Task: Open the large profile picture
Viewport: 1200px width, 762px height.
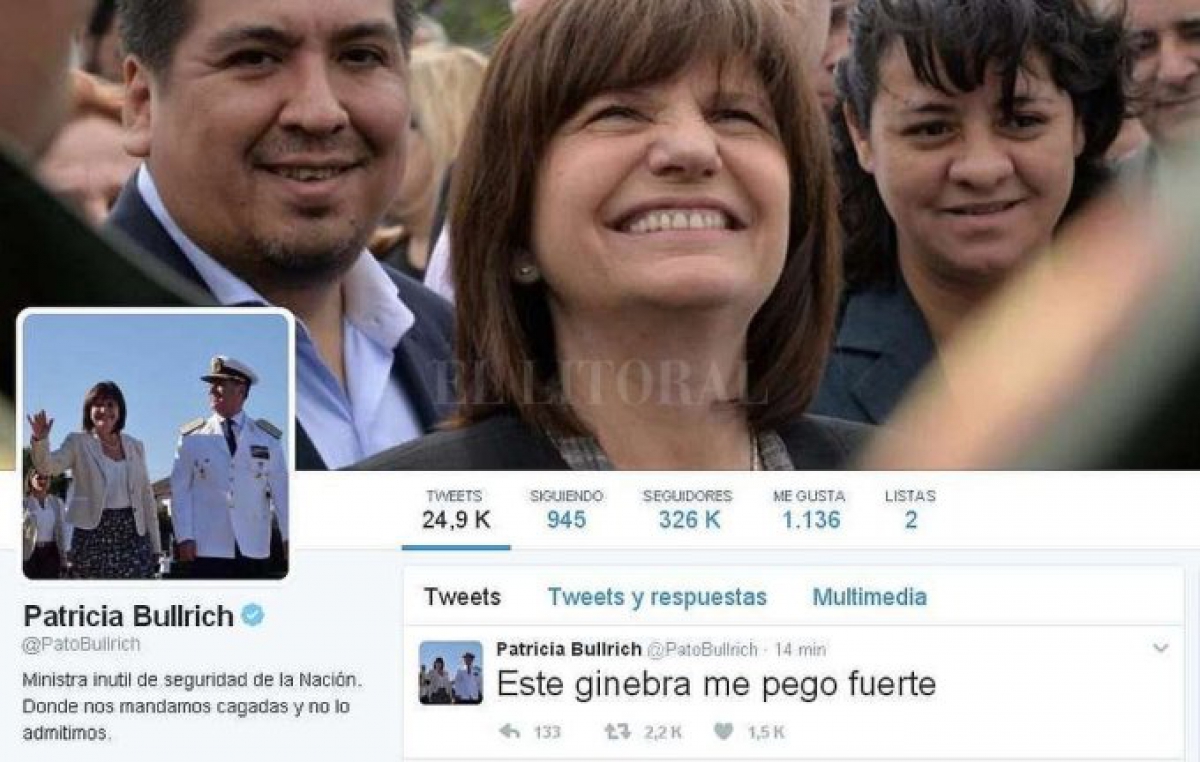Action: pyautogui.click(x=156, y=445)
